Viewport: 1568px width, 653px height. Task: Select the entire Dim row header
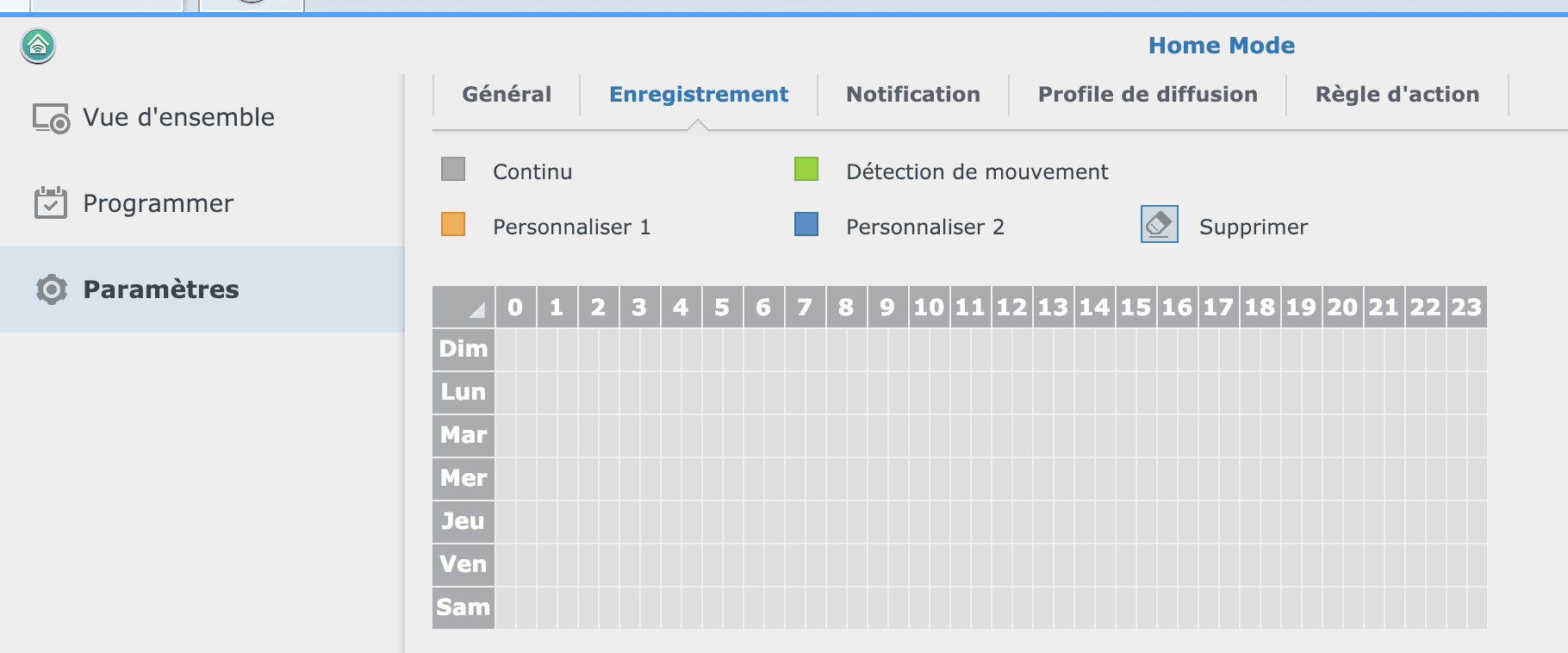[464, 349]
